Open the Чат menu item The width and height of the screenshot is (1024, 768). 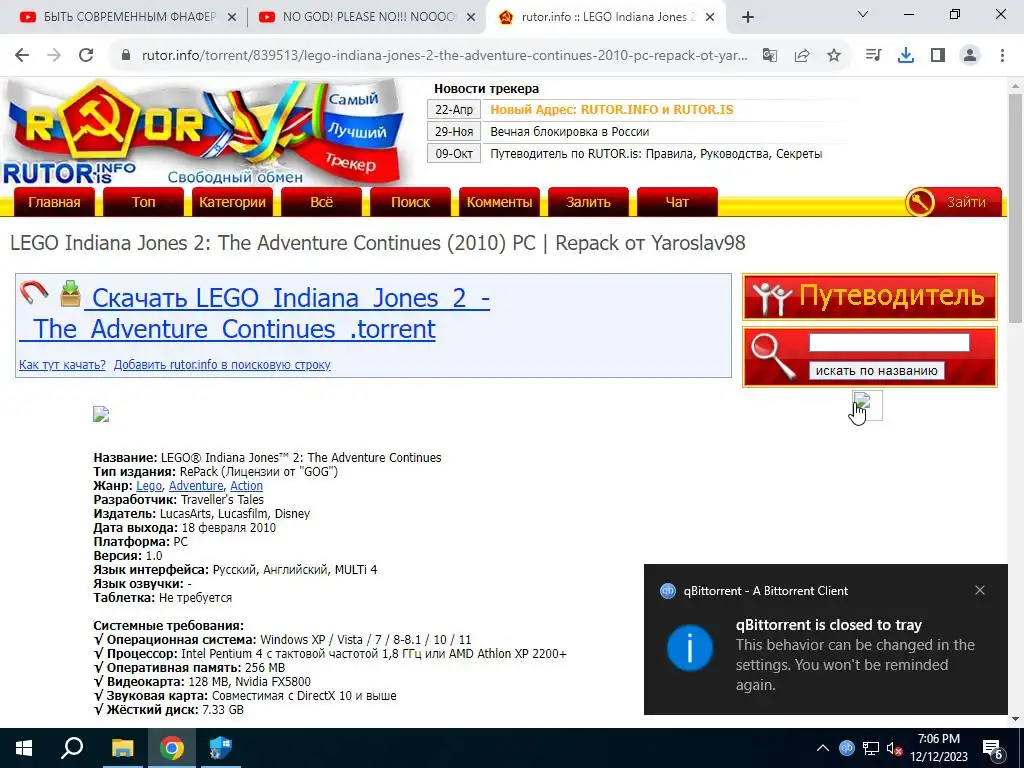677,202
